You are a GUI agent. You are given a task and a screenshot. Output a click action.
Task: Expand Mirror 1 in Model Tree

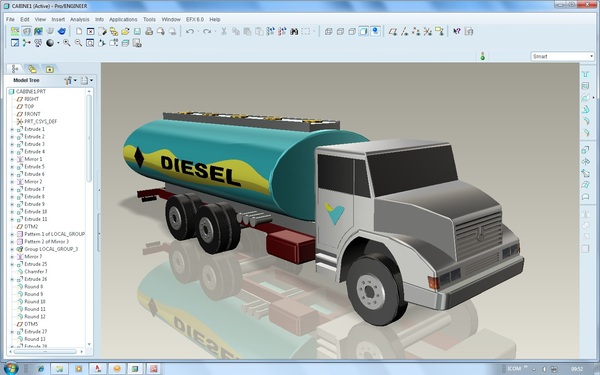coord(12,159)
